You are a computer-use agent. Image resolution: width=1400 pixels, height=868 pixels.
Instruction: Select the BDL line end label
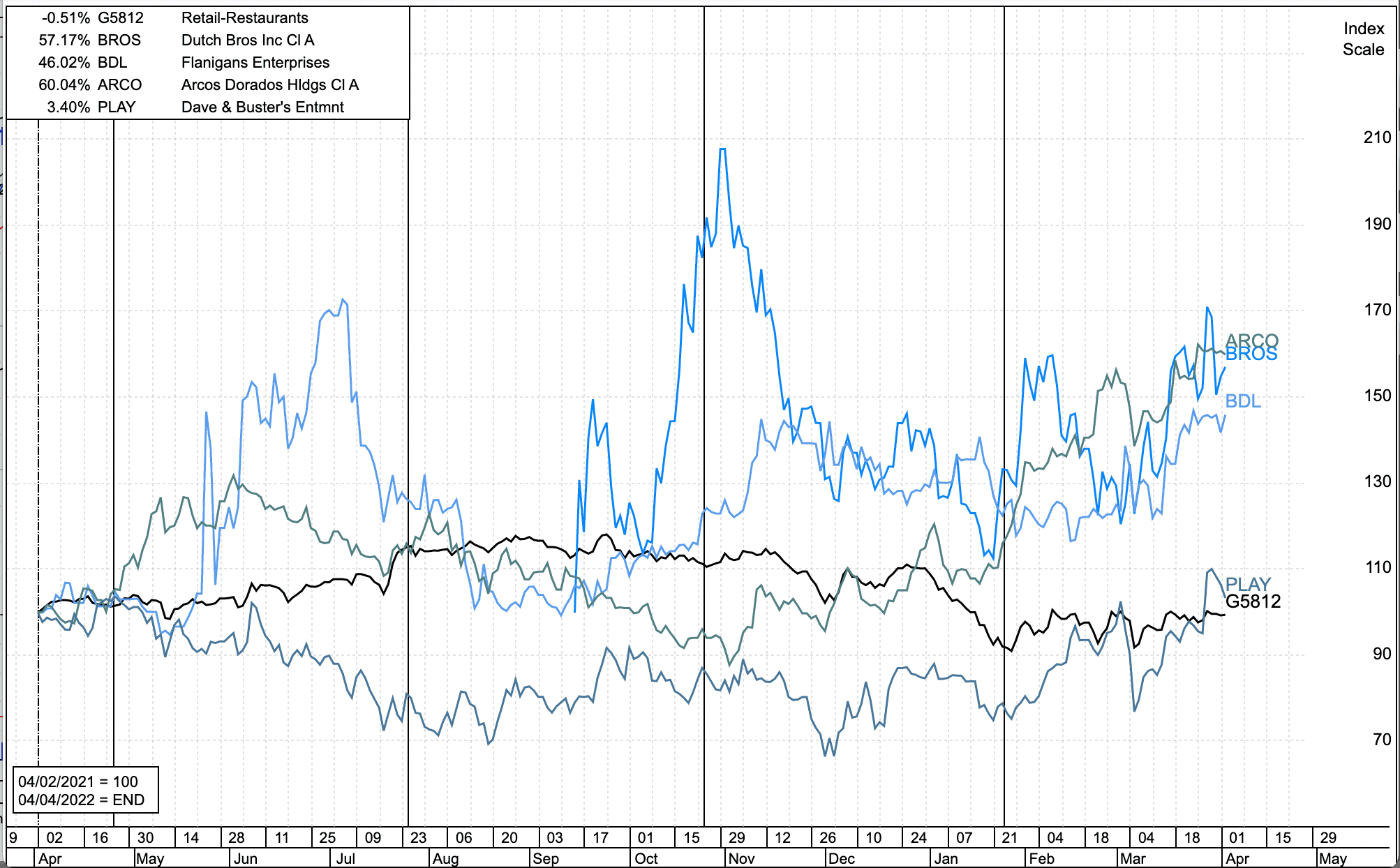point(1243,401)
